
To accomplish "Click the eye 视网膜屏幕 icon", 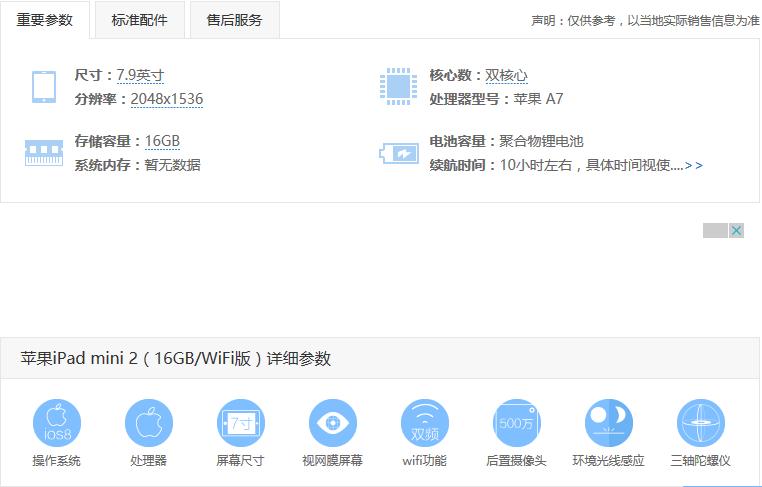I will (332, 423).
